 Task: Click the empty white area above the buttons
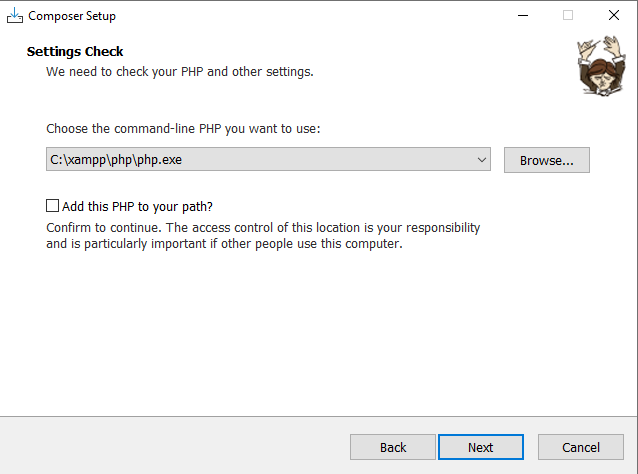(x=319, y=340)
